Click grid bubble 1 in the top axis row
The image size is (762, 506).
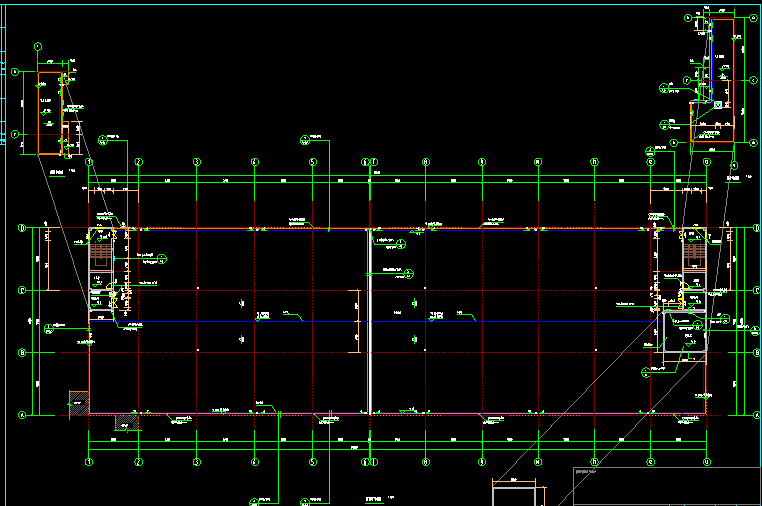click(x=89, y=161)
